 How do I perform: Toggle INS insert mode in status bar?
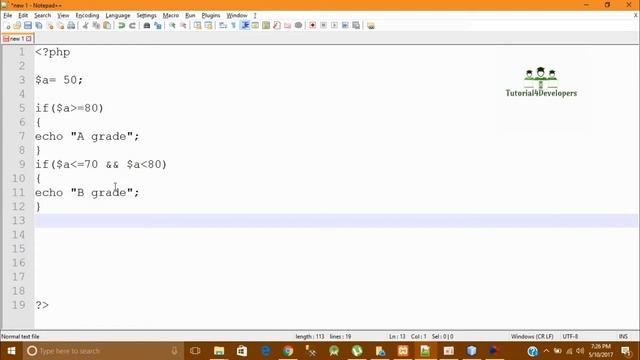click(x=623, y=337)
